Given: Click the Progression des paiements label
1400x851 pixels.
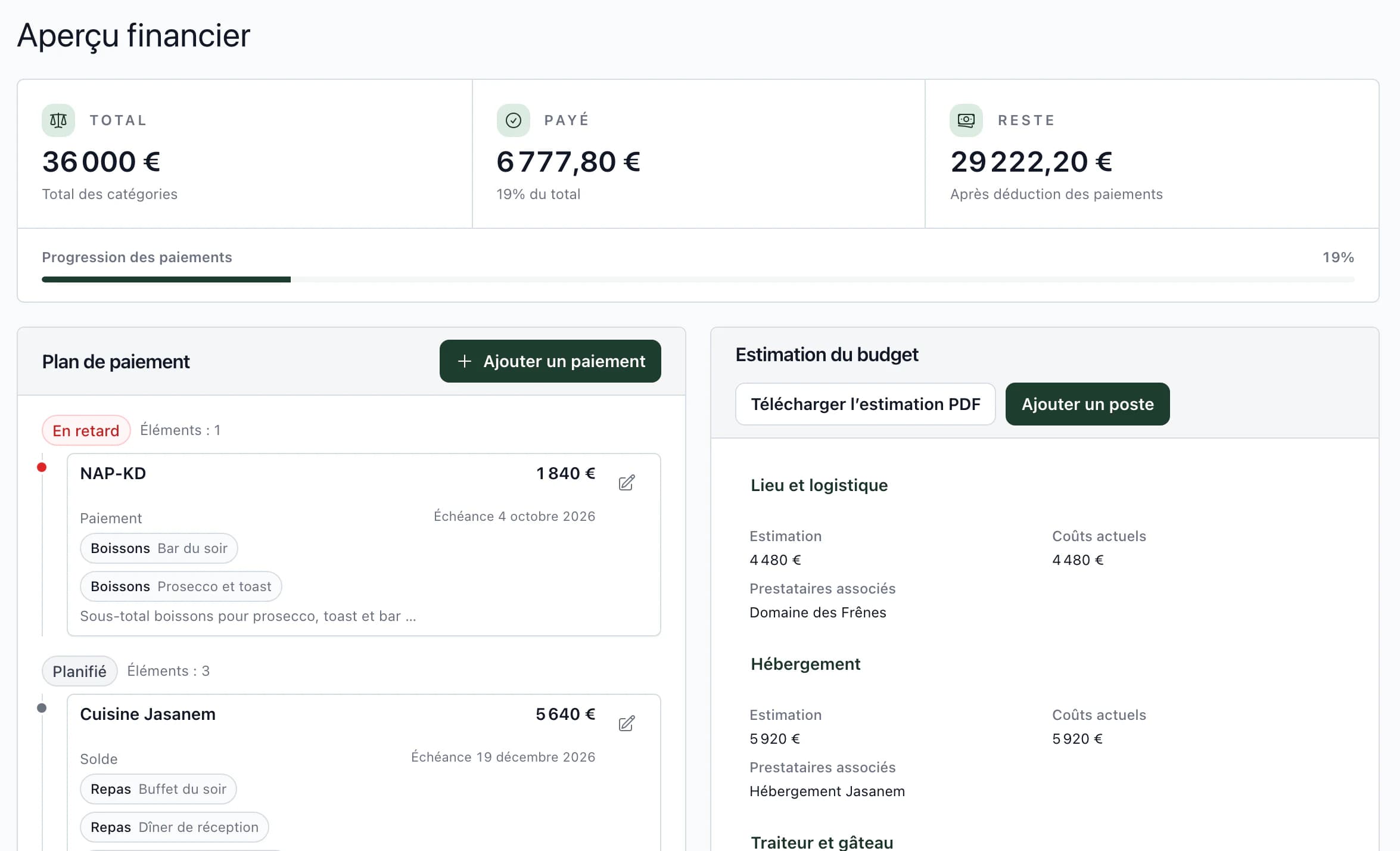Looking at the screenshot, I should click(137, 257).
